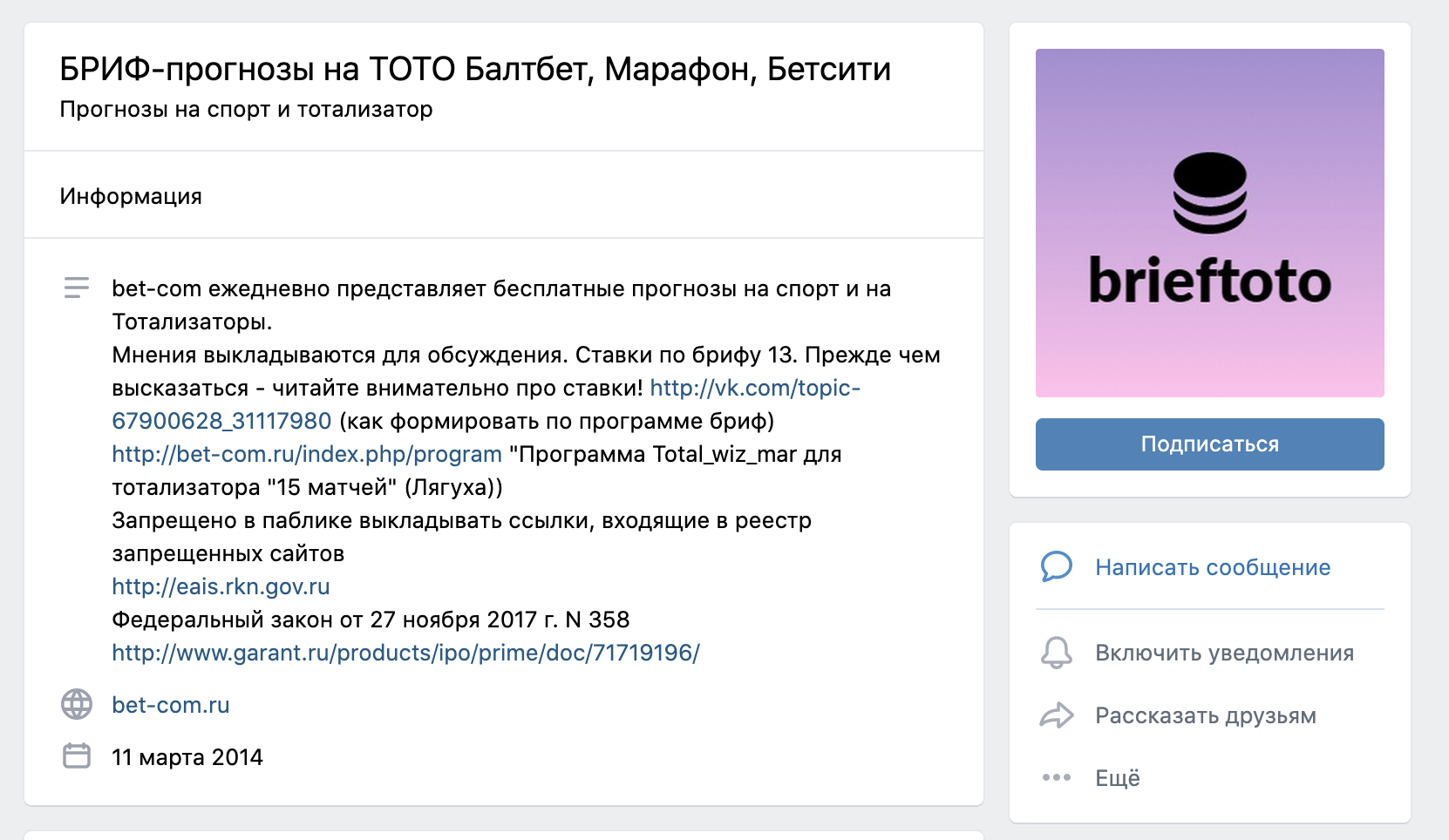Open the three-dots more icon
The width and height of the screenshot is (1449, 840).
pyautogui.click(x=1056, y=777)
